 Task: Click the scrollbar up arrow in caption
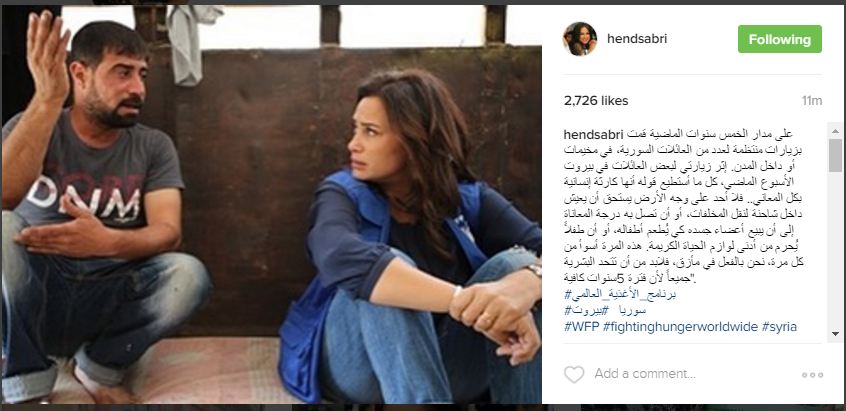pos(835,131)
